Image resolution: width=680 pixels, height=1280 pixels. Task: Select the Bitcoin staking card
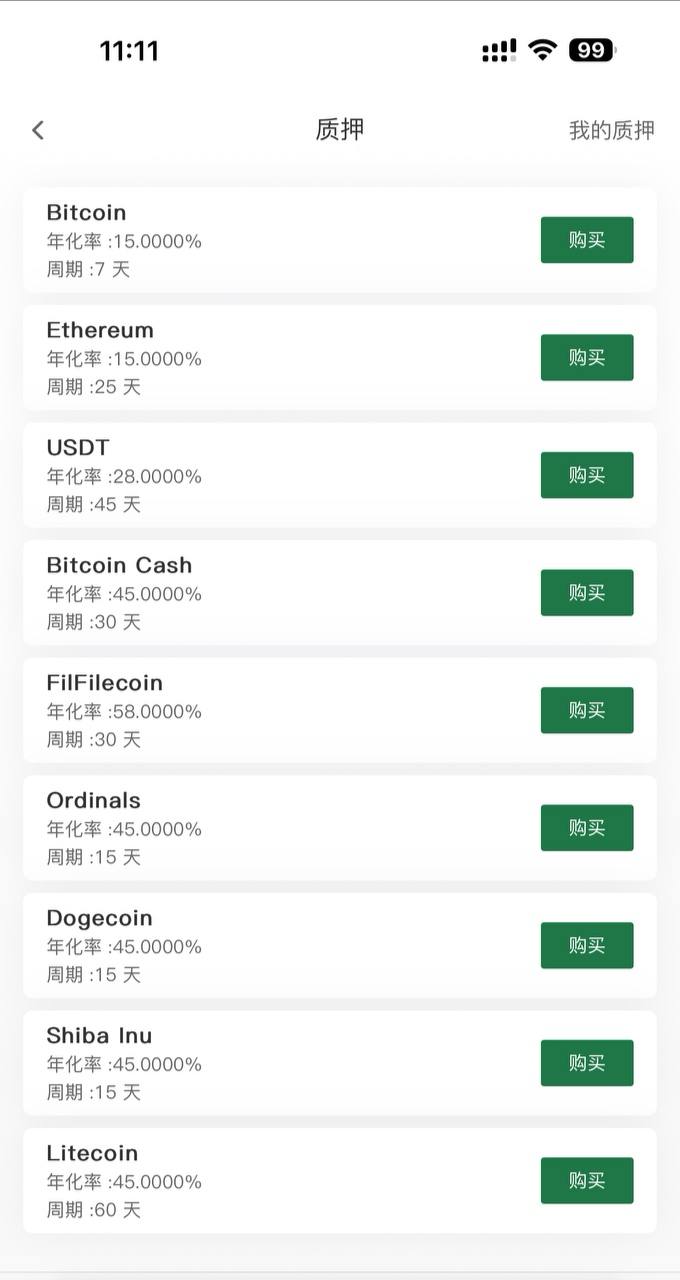tap(250, 239)
